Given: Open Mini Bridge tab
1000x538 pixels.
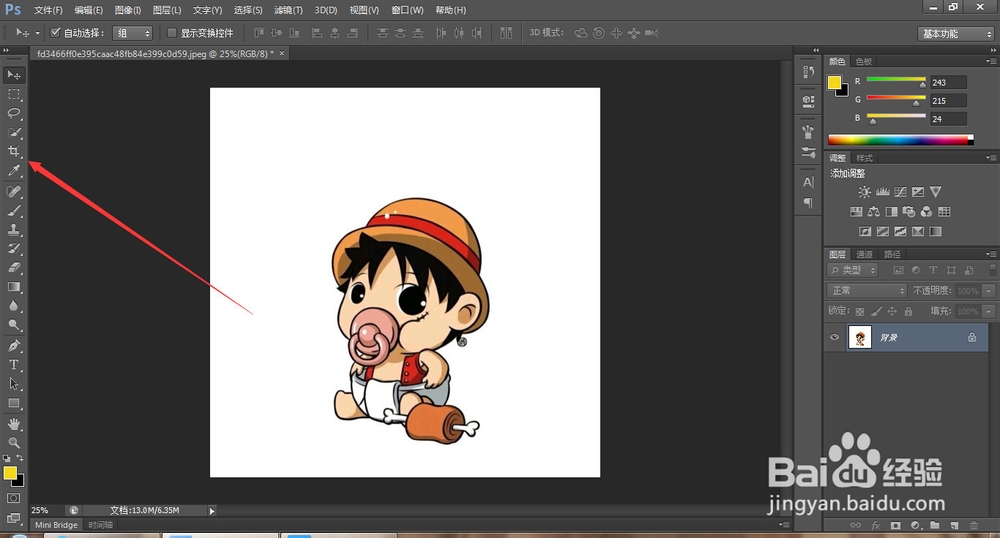Looking at the screenshot, I should [x=56, y=525].
